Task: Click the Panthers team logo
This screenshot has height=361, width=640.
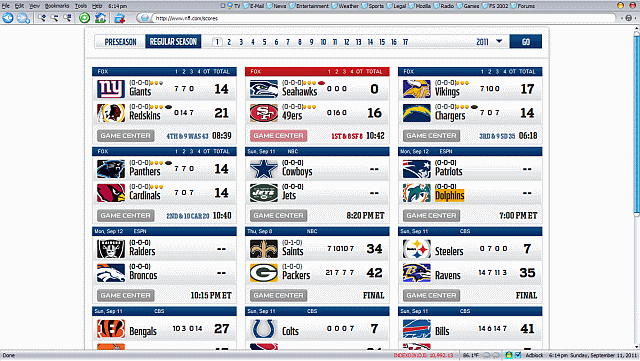Action: (x=111, y=169)
